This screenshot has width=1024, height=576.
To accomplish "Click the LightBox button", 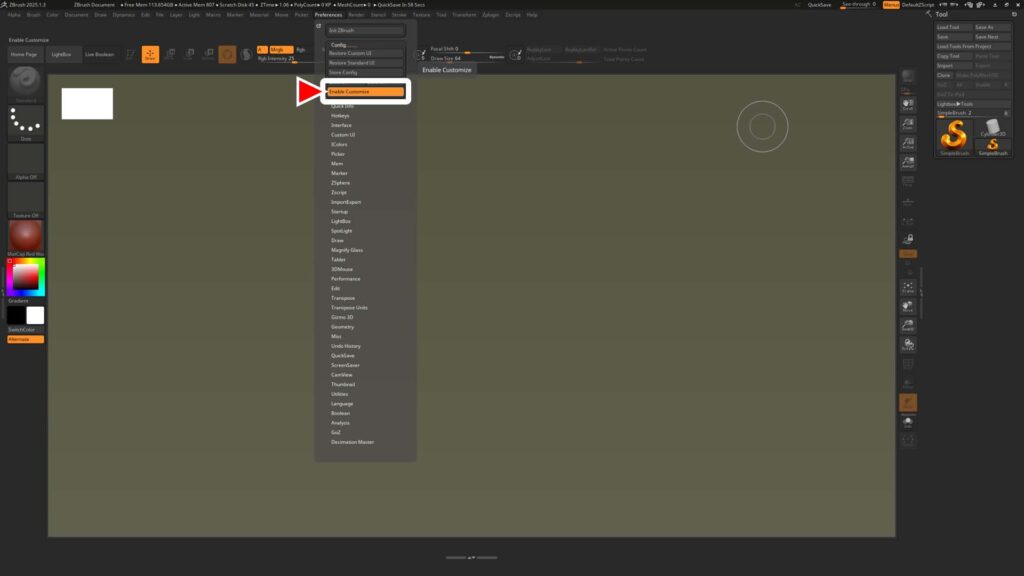I will click(62, 54).
